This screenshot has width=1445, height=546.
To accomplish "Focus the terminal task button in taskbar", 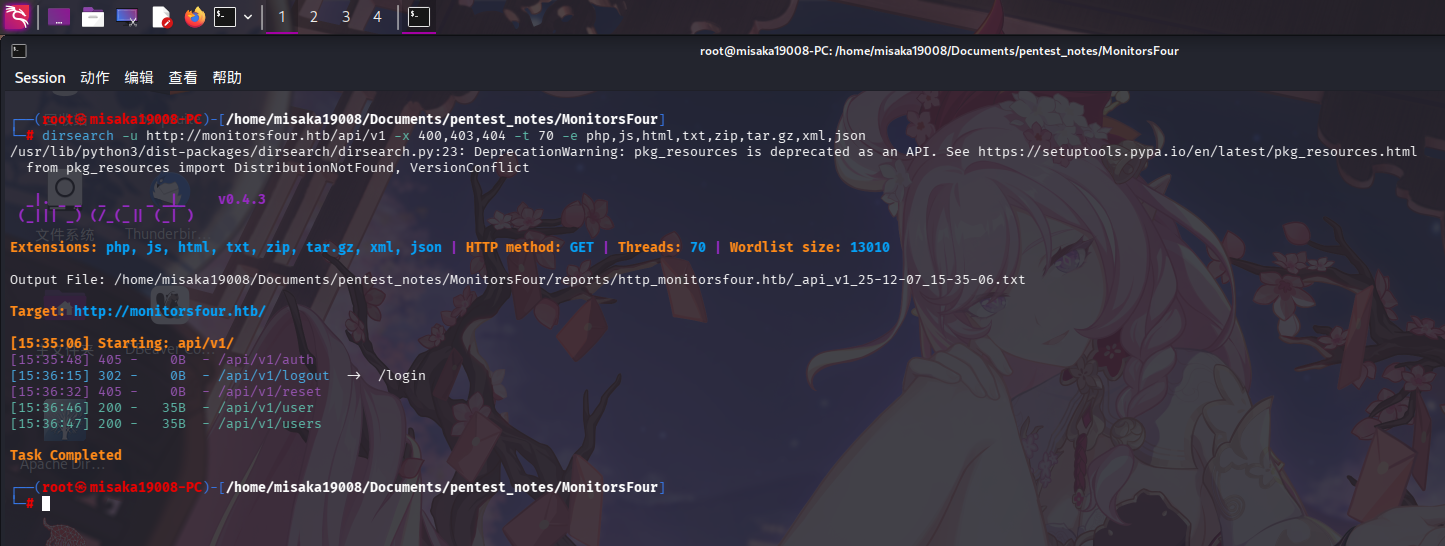I will click(x=420, y=17).
